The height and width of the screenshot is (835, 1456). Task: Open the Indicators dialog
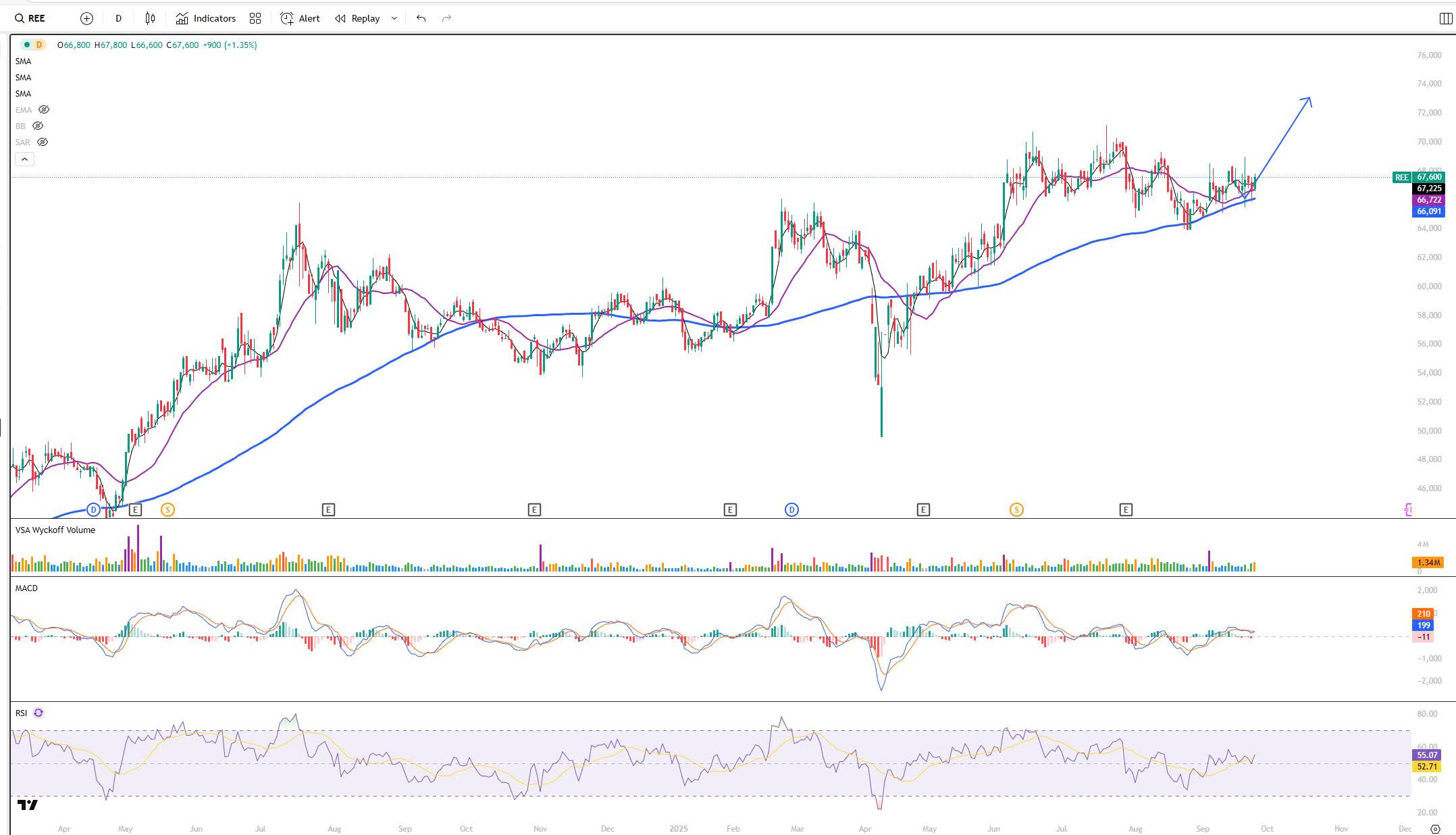click(206, 18)
